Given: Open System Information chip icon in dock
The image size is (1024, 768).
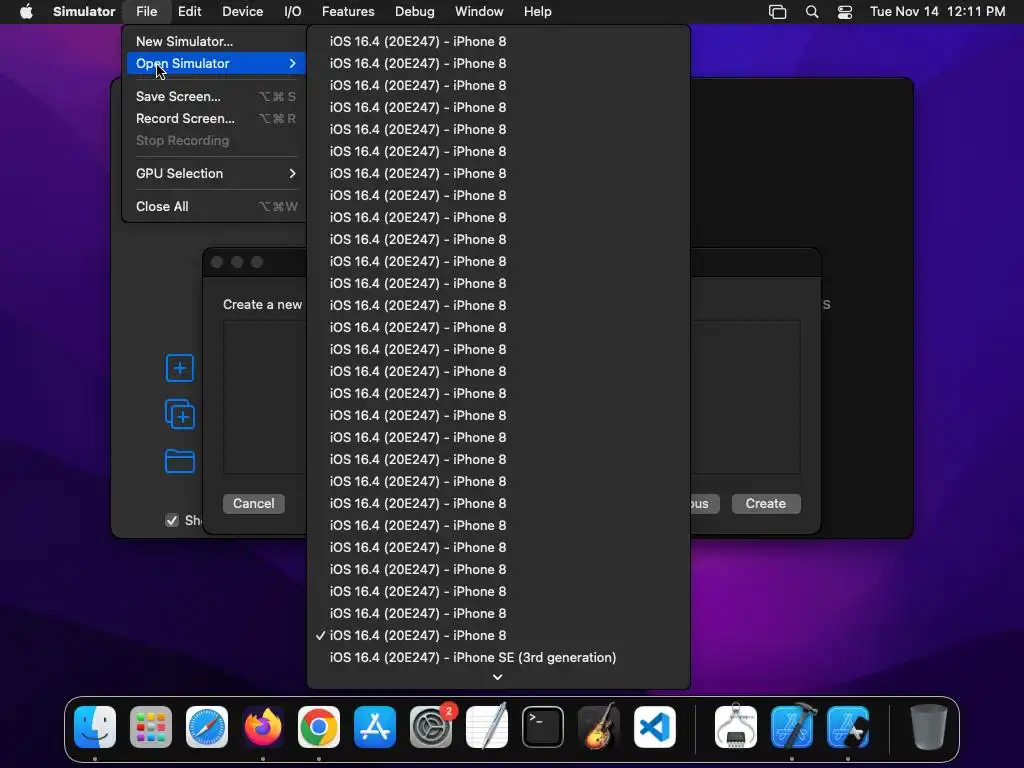Looking at the screenshot, I should 736,727.
